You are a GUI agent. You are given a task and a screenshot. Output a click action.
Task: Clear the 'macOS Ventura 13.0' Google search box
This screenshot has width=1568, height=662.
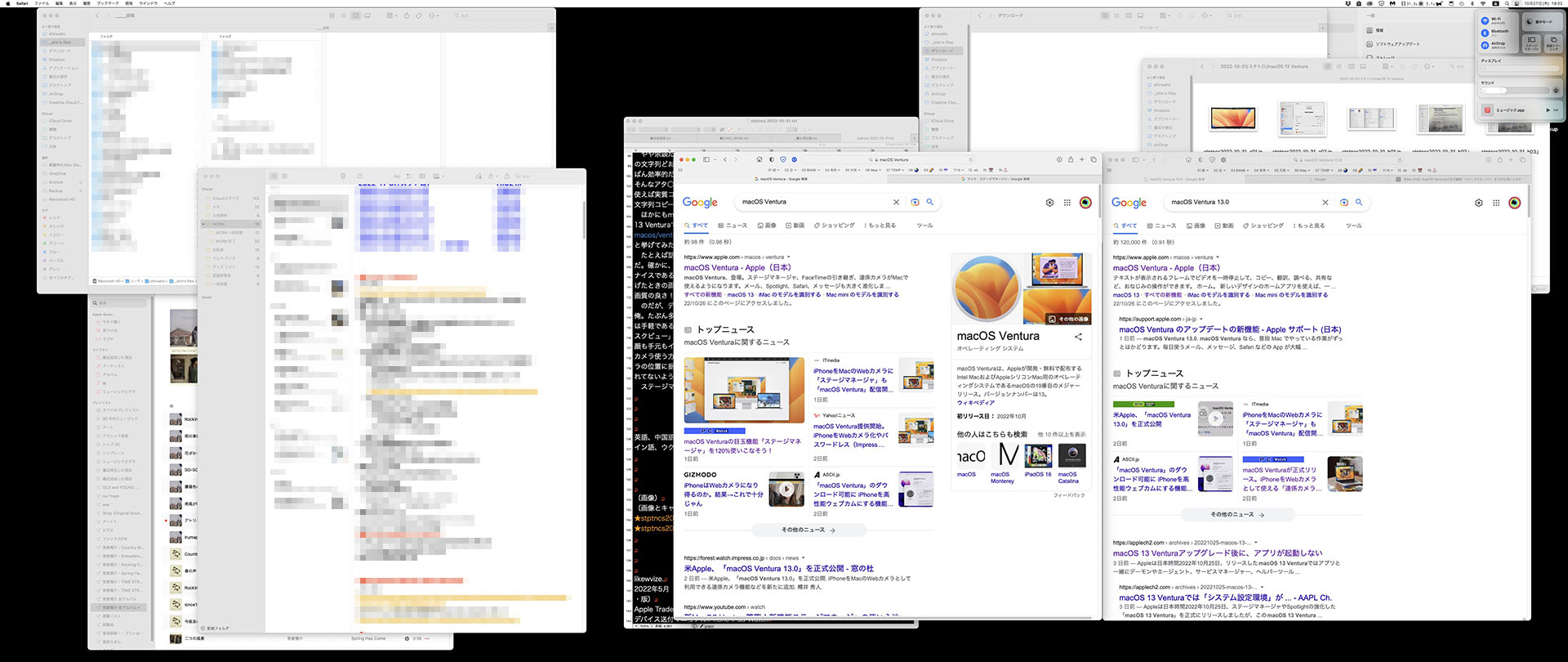point(1325,202)
